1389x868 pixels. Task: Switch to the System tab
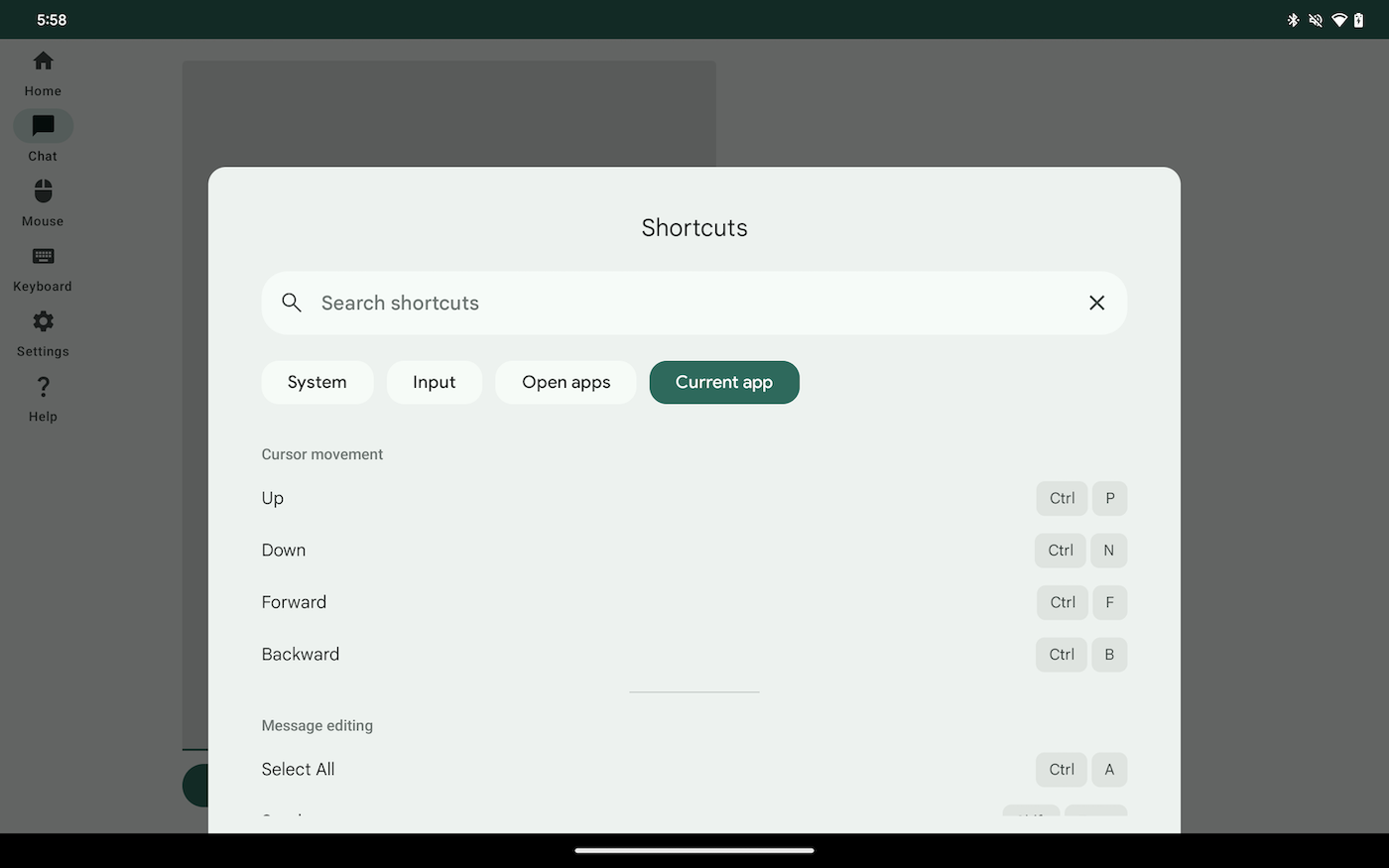(317, 382)
